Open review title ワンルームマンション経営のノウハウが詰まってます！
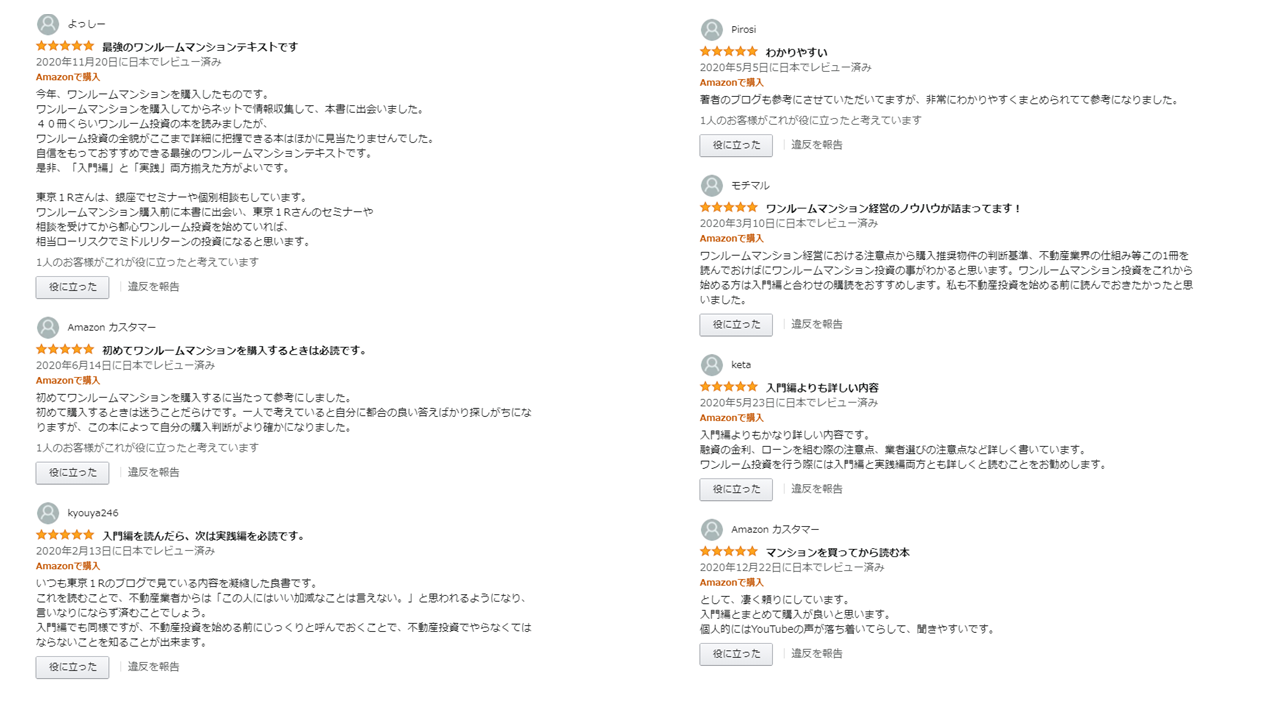 [x=894, y=208]
